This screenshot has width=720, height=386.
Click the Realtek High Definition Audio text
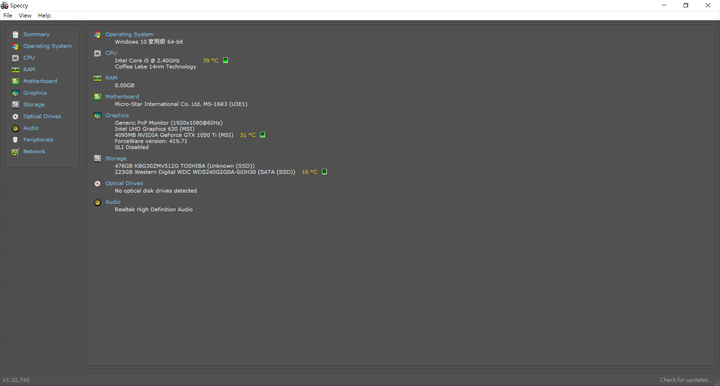pyautogui.click(x=153, y=210)
